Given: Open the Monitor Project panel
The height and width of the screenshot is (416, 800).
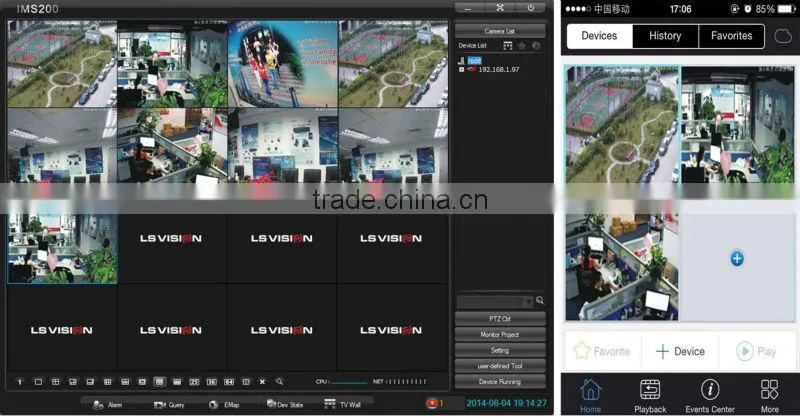Looking at the screenshot, I should tap(499, 335).
